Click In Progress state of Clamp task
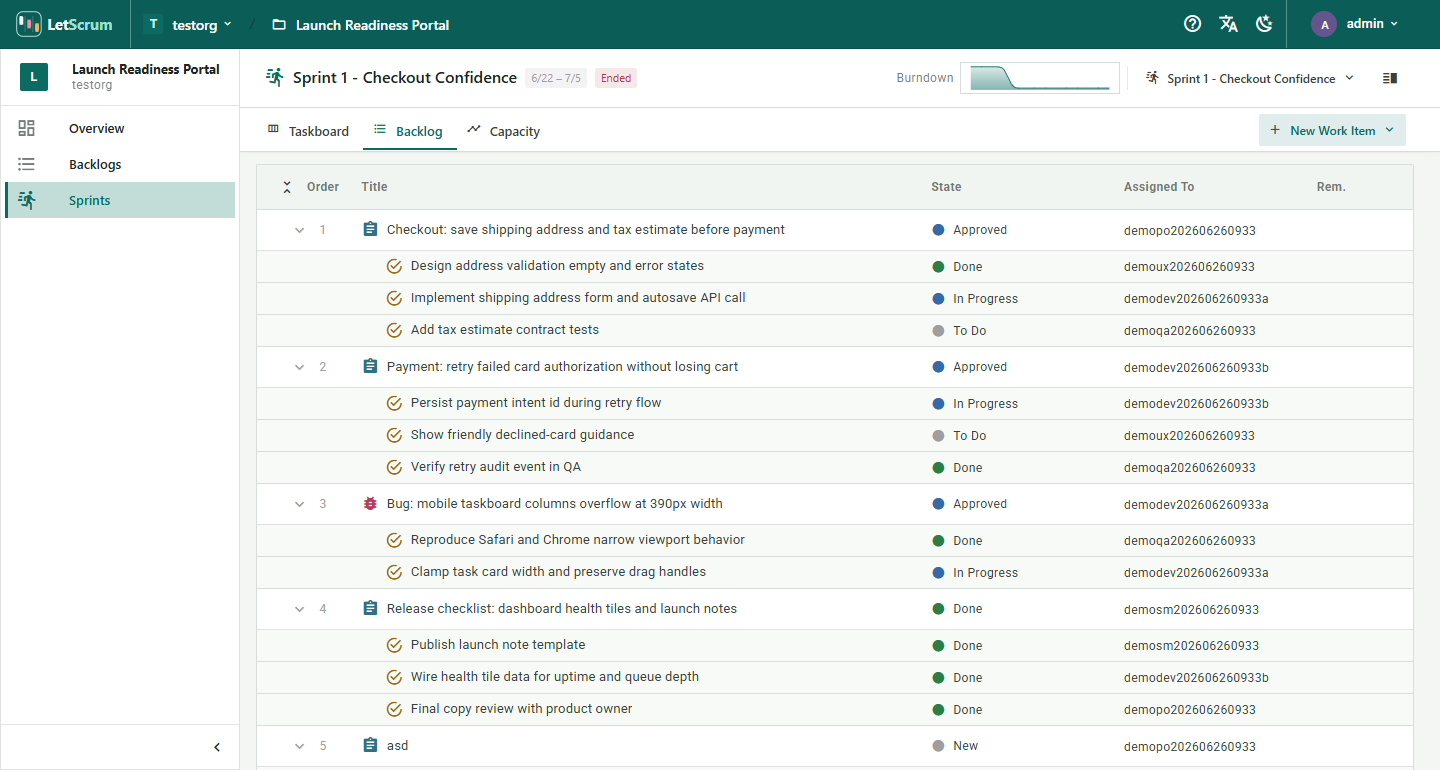 [975, 573]
